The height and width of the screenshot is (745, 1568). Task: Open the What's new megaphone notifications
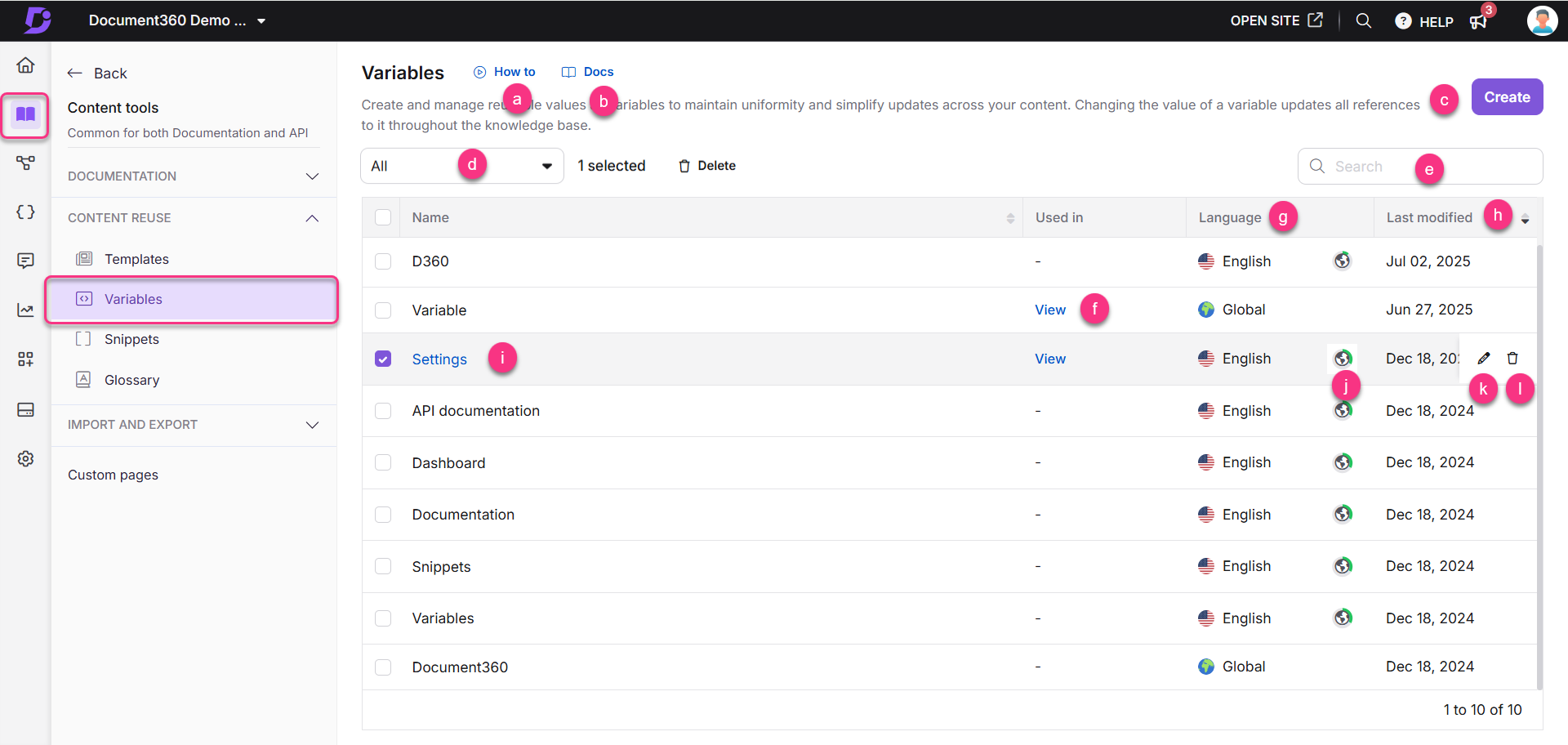tap(1479, 20)
